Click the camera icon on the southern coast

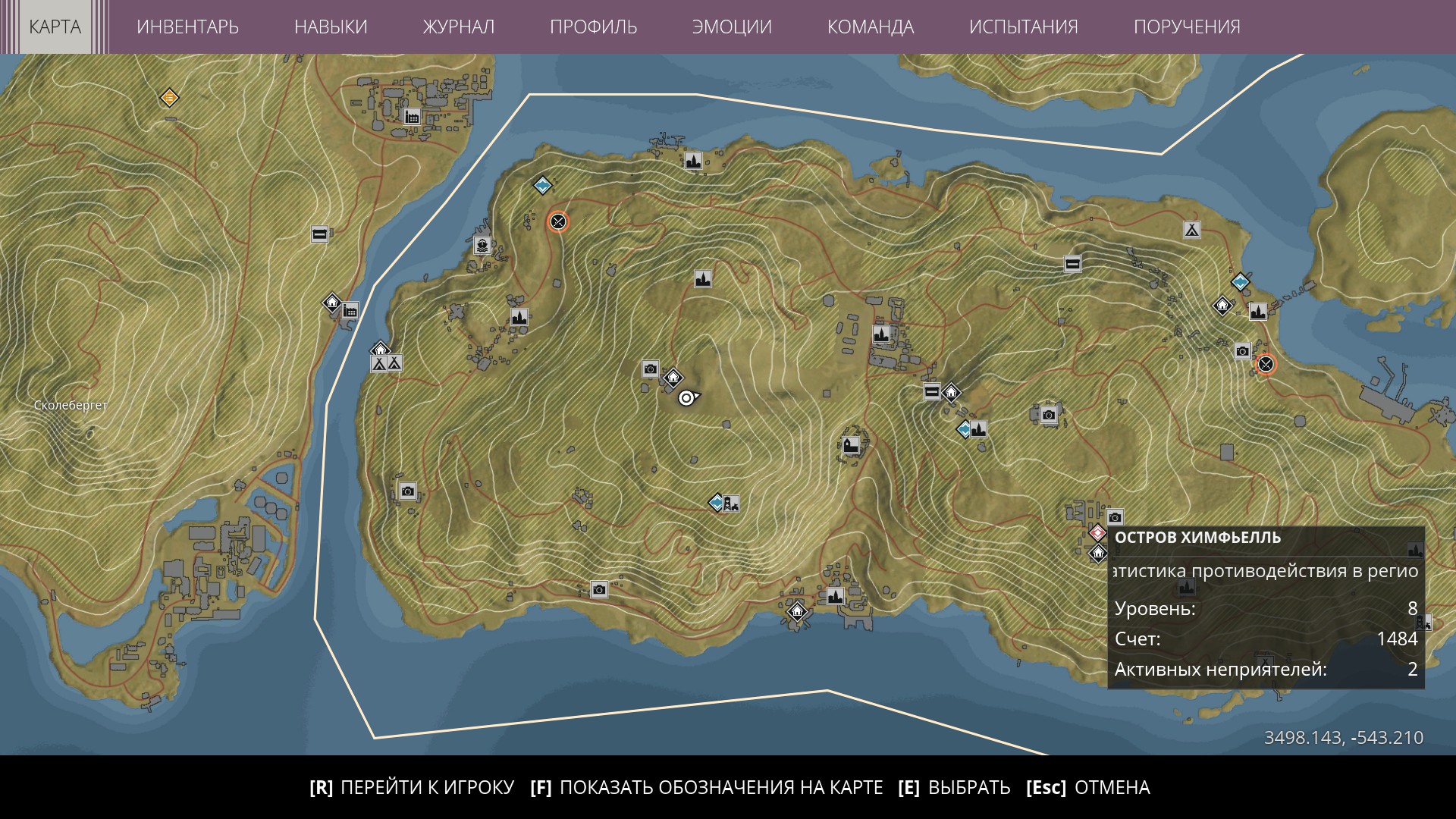pyautogui.click(x=599, y=589)
